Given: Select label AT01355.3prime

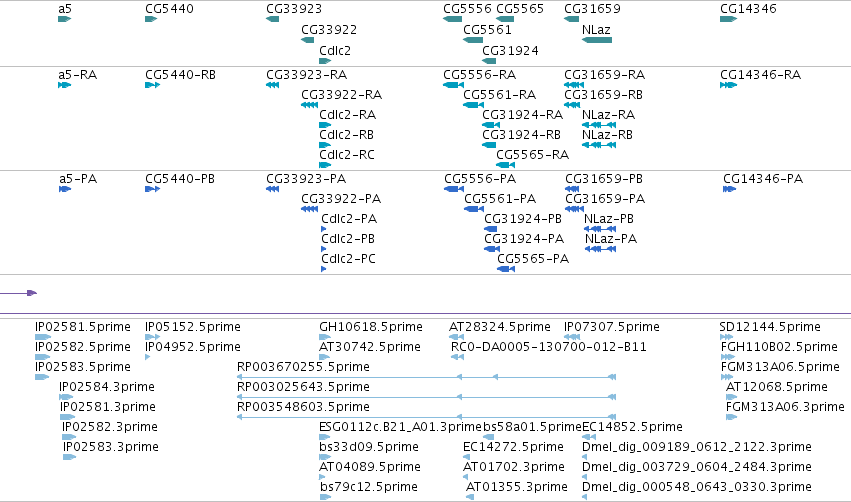Looking at the screenshot, I should click(516, 487).
